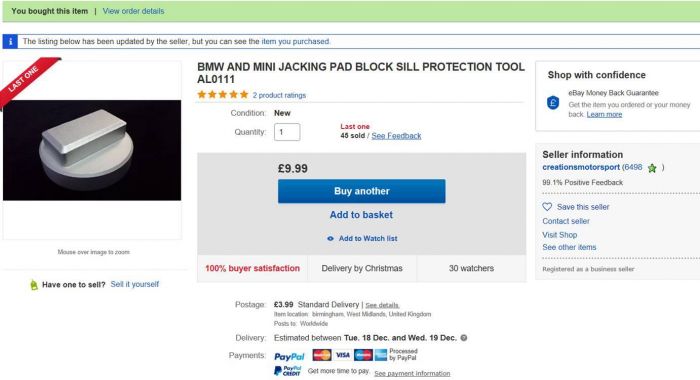This screenshot has width=700, height=380.
Task: Click the PayPal Credit logo
Action: coord(288,371)
